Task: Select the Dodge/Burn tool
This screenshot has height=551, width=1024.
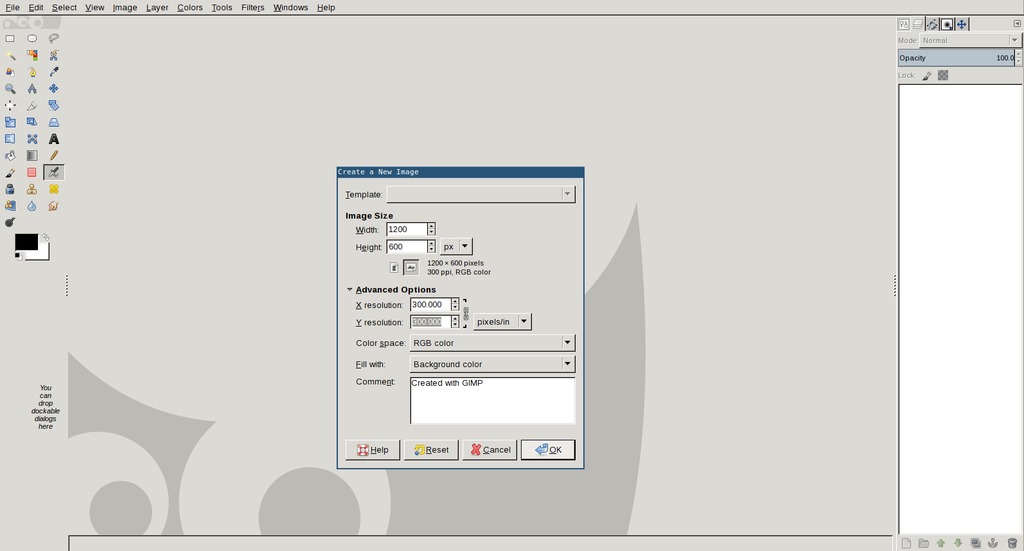Action: pos(10,223)
